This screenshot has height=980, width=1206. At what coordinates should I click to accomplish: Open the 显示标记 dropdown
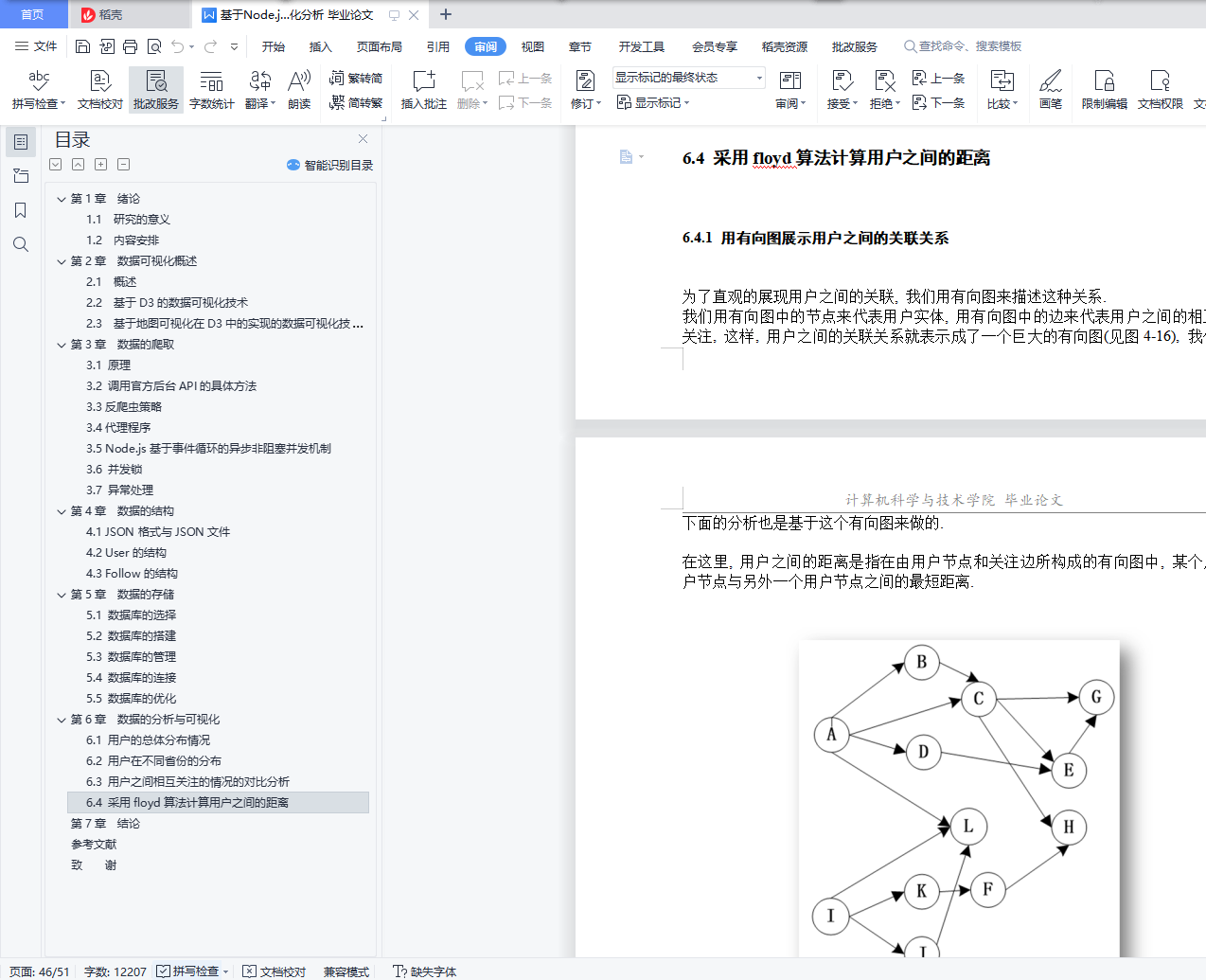pyautogui.click(x=653, y=102)
